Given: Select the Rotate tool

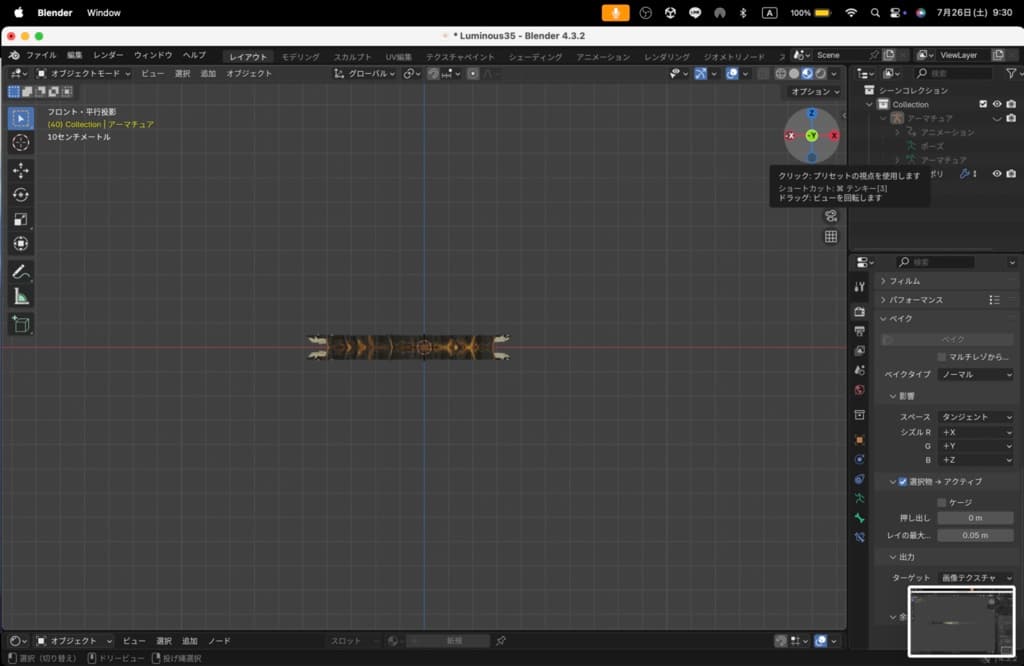Looking at the screenshot, I should 21,195.
